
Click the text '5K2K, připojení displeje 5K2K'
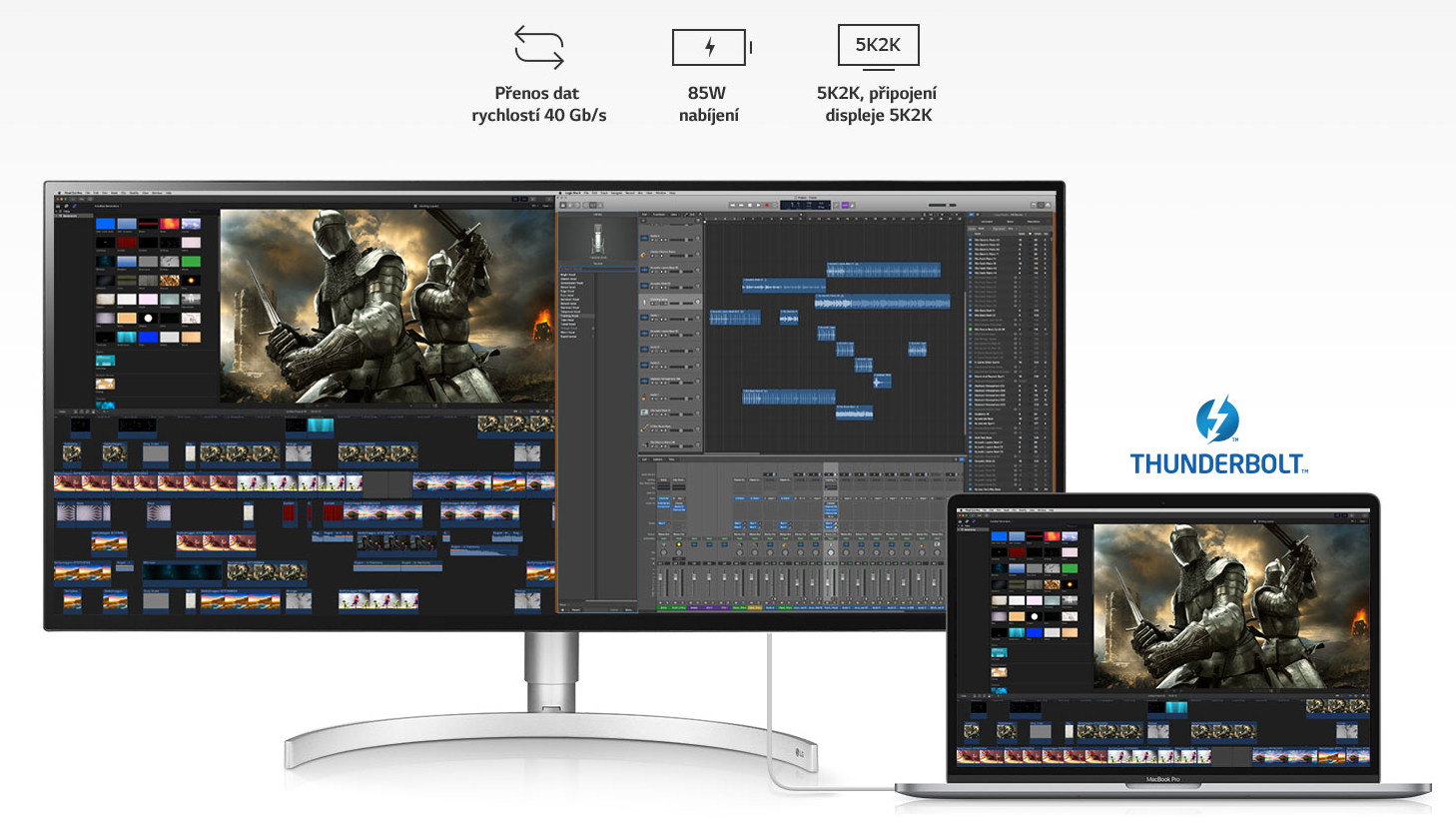coord(878,104)
